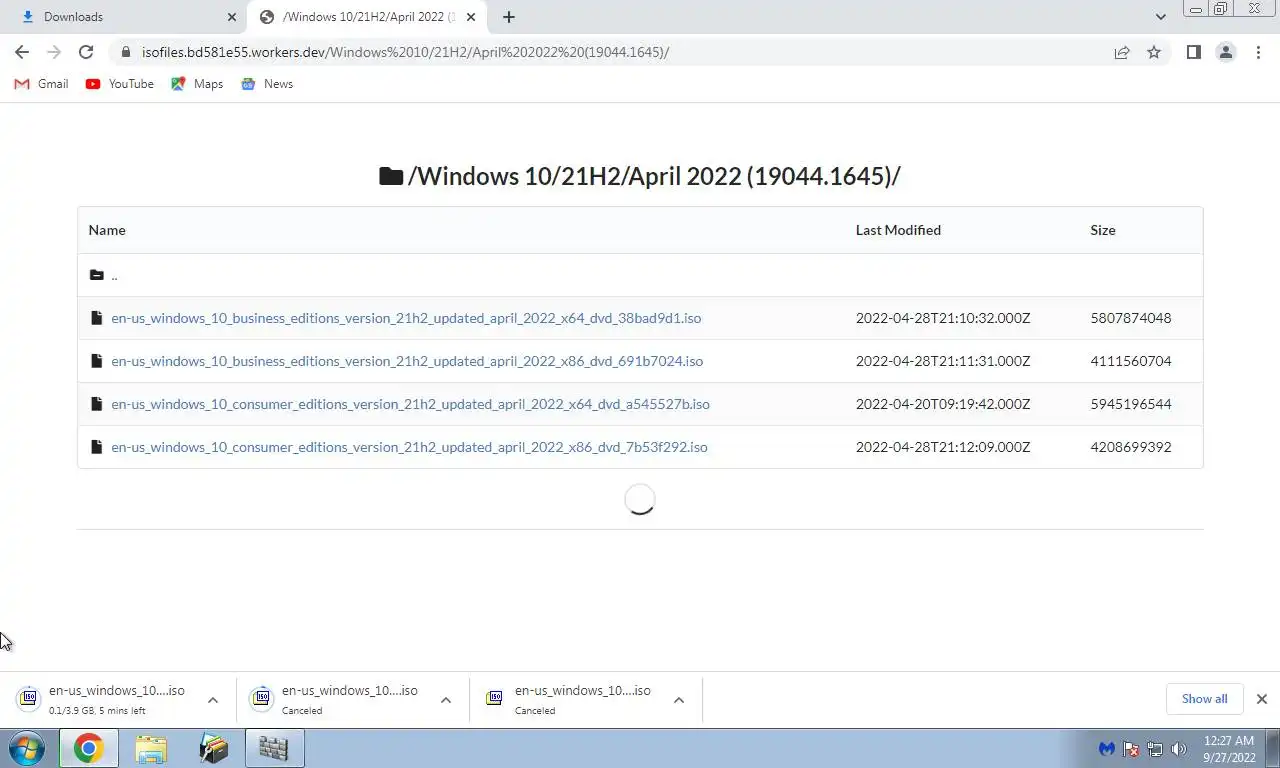Close the Windows 10/21H2 tab
The image size is (1280, 768).
pos(471,17)
